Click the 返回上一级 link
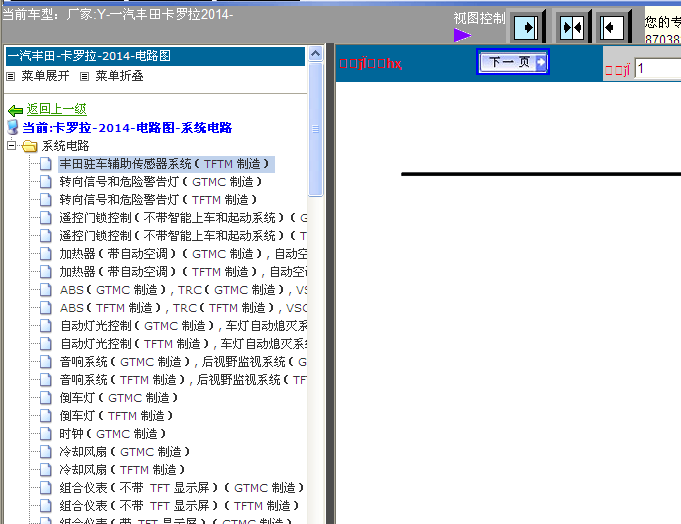Viewport: 681px width, 524px height. click(x=56, y=109)
